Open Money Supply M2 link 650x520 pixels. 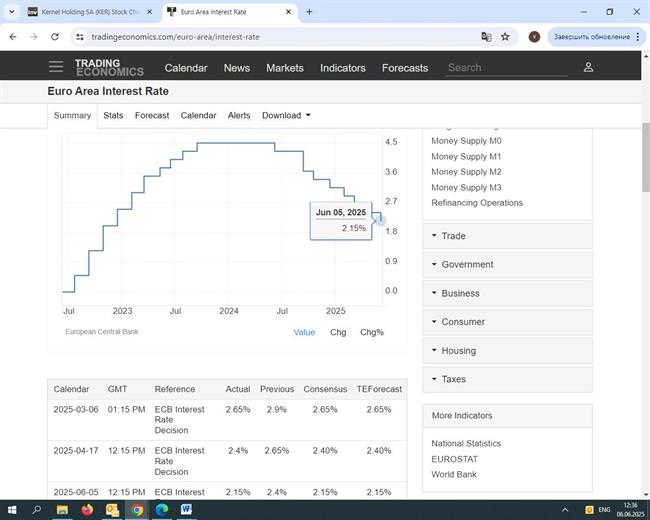[466, 172]
